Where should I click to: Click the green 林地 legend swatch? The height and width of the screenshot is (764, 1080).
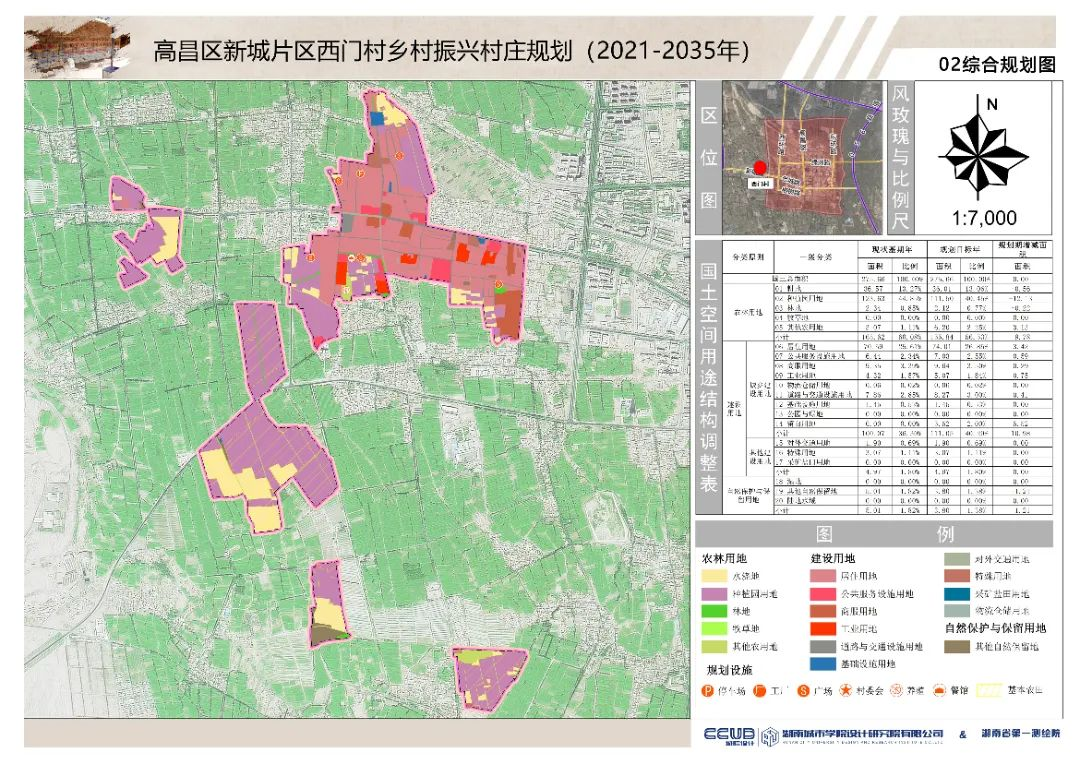714,612
